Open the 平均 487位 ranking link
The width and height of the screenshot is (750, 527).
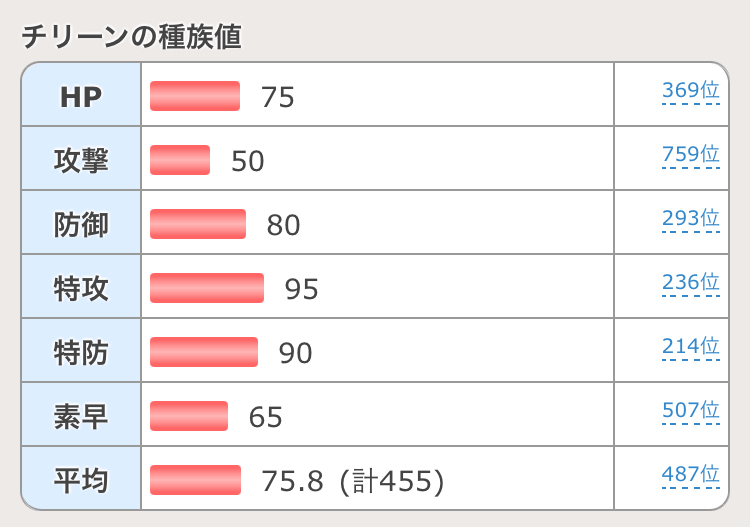pyautogui.click(x=690, y=475)
